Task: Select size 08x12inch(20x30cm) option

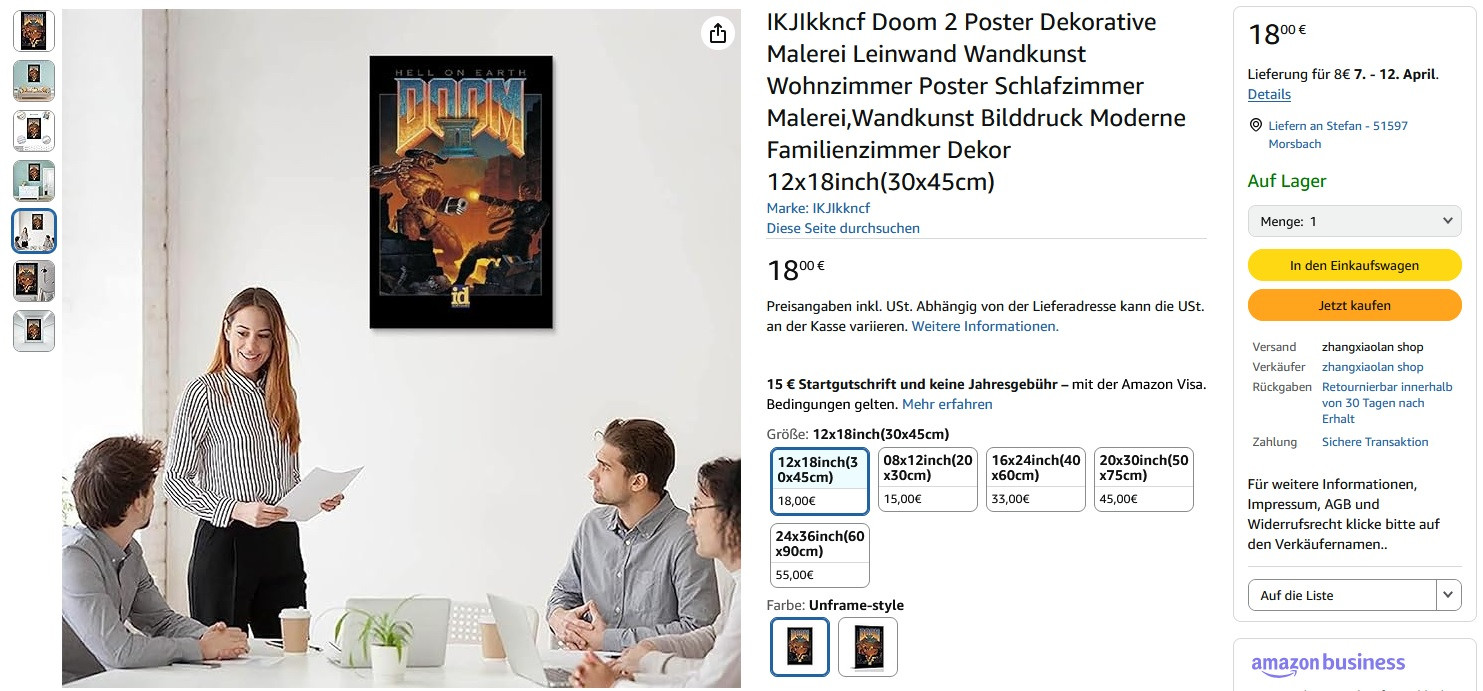Action: (928, 480)
